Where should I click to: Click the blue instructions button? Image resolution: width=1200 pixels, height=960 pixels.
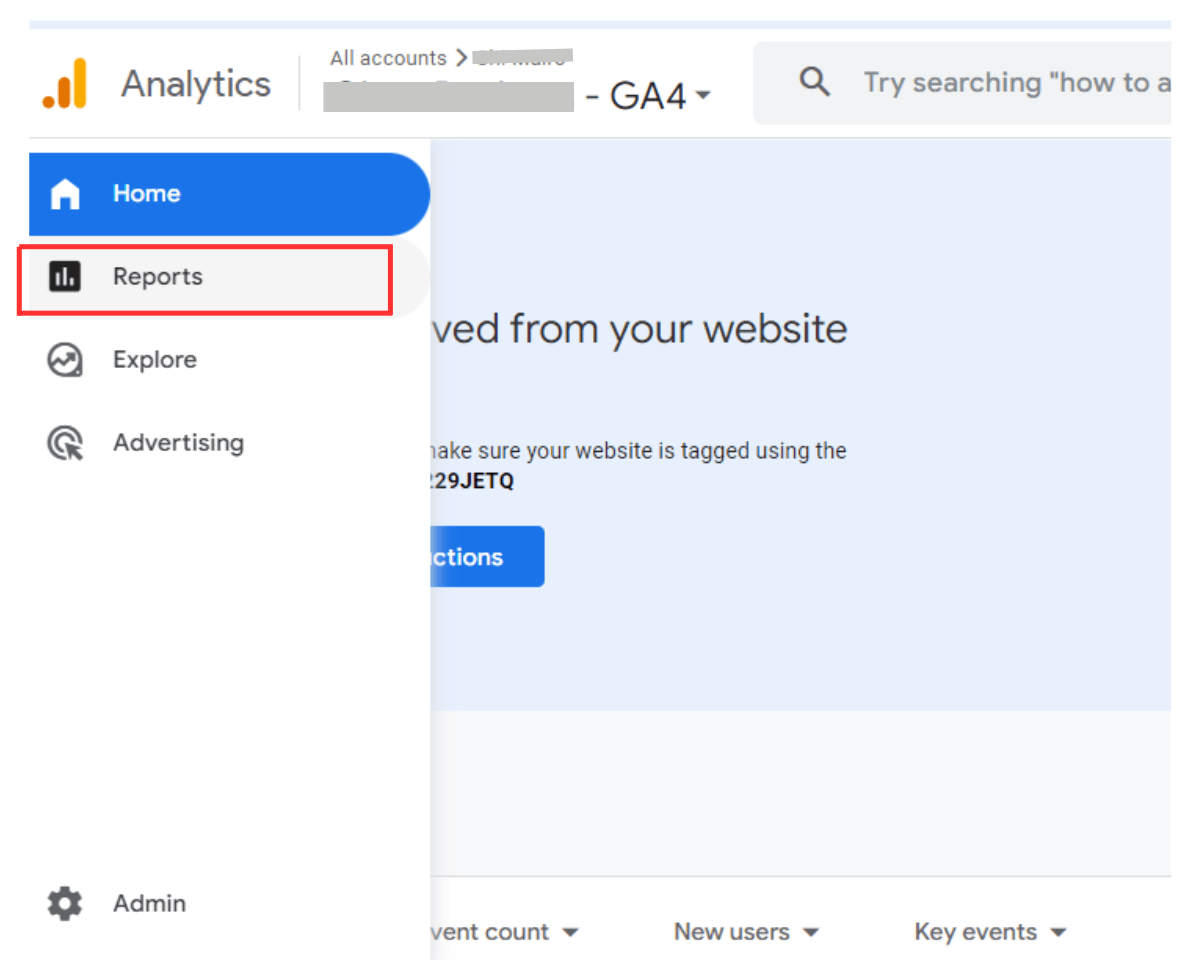click(487, 557)
